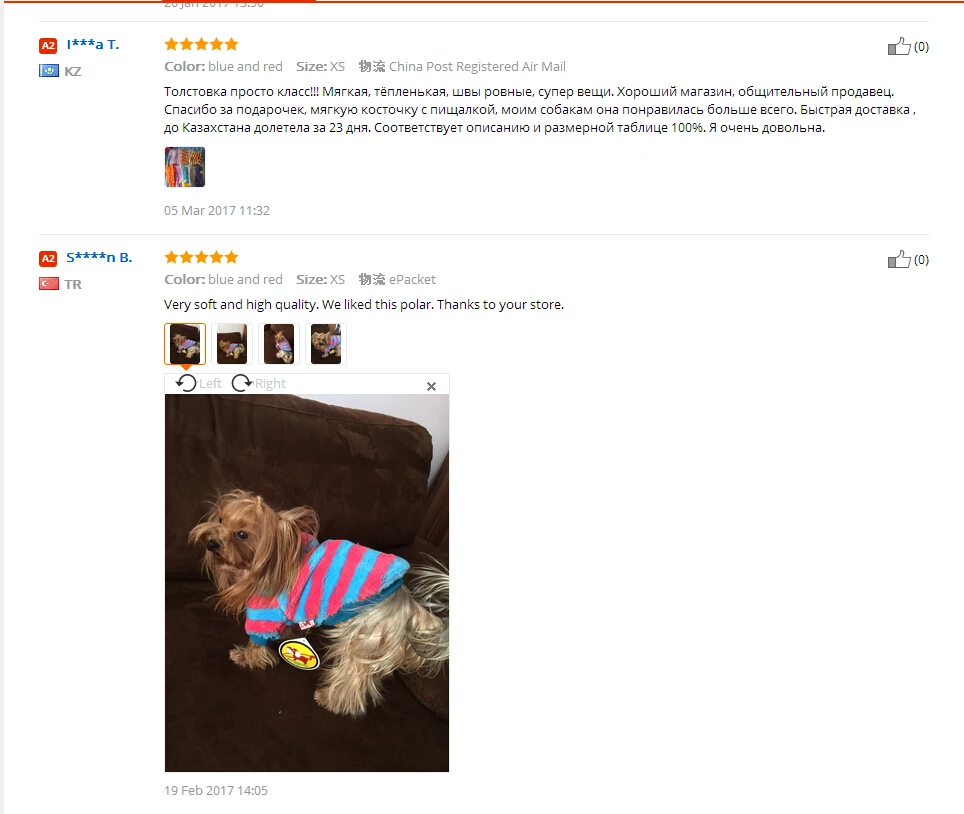Click the Kazakhstan flag icon
Image resolution: width=964 pixels, height=814 pixels.
pos(48,71)
